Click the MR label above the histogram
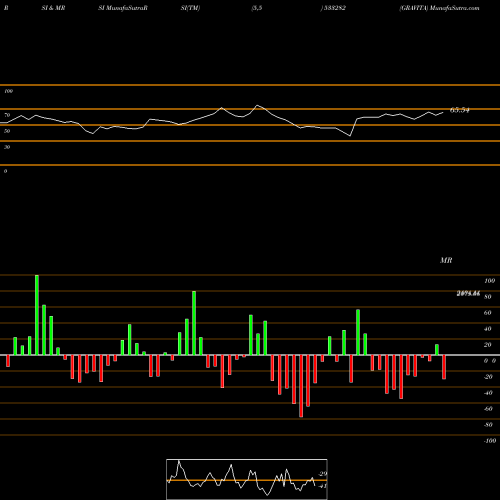The width and height of the screenshot is (500, 500). point(446,260)
